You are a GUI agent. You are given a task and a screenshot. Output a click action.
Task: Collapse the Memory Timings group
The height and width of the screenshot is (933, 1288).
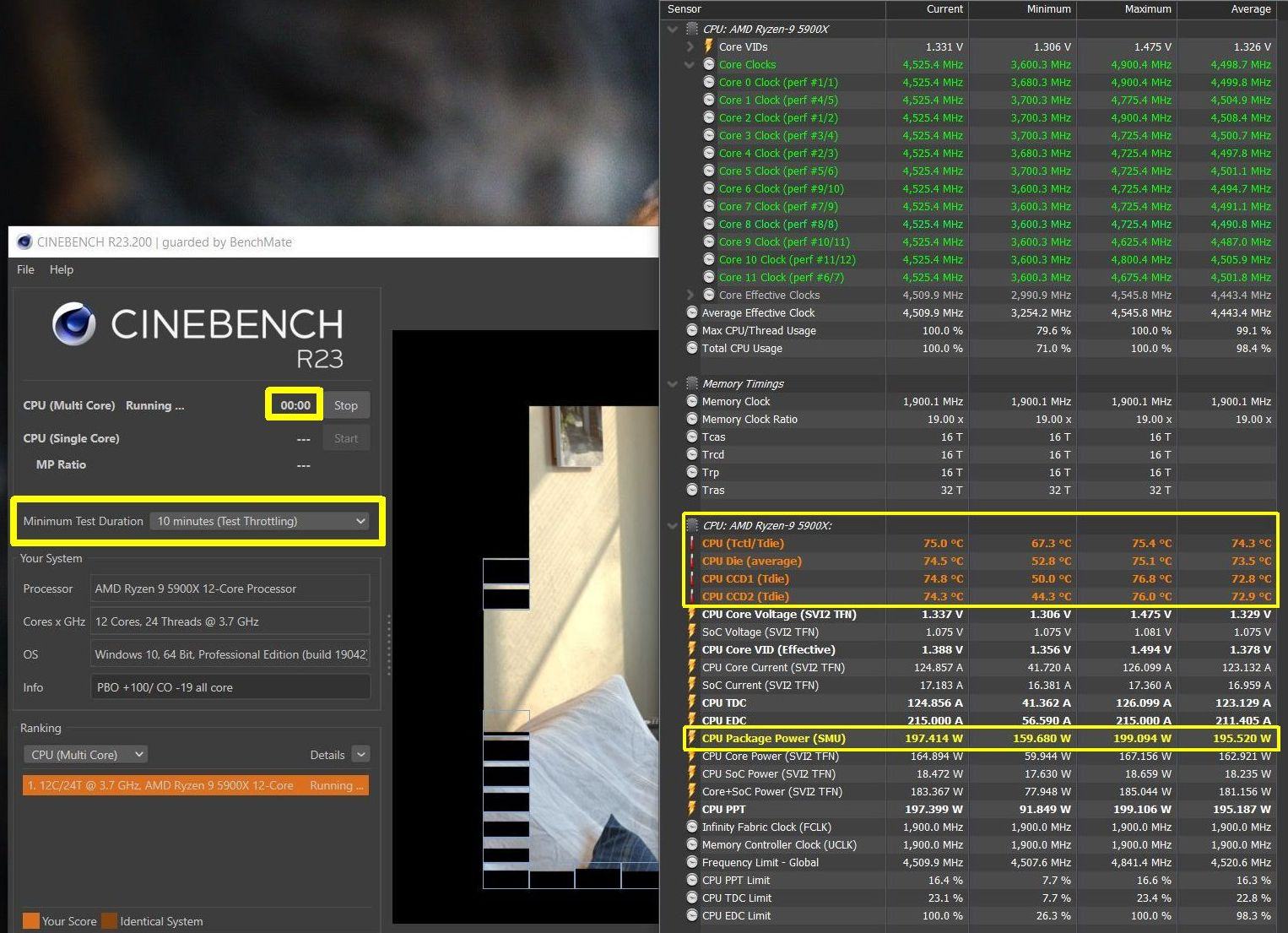(x=673, y=383)
